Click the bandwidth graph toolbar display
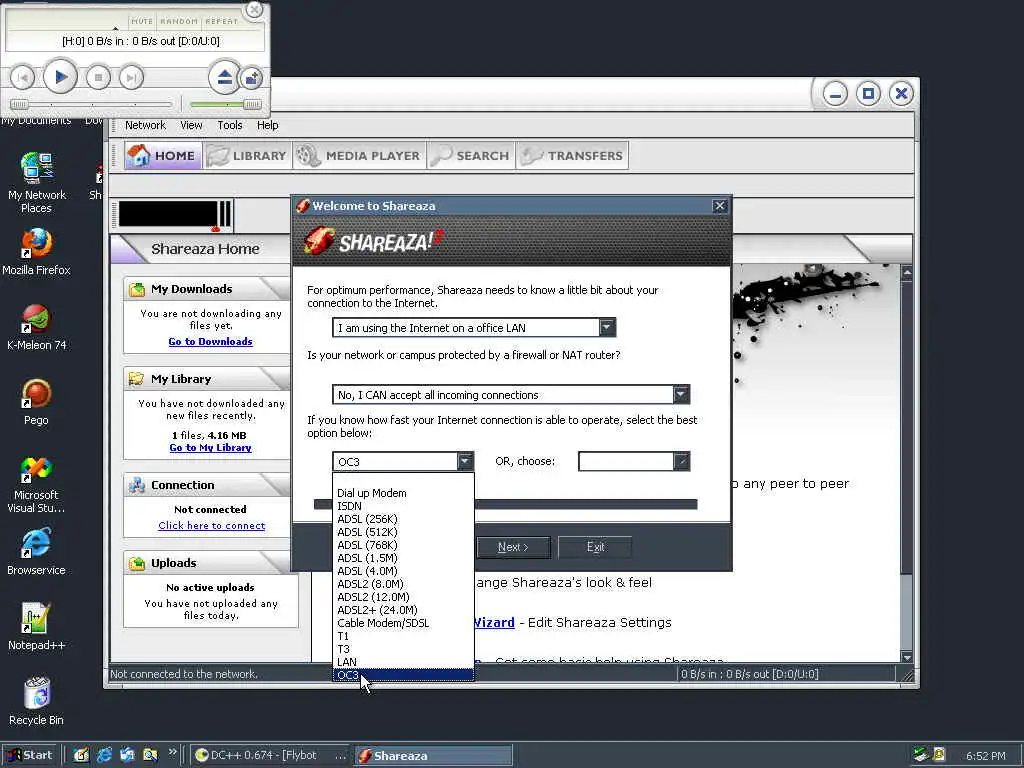This screenshot has width=1024, height=768. (174, 215)
